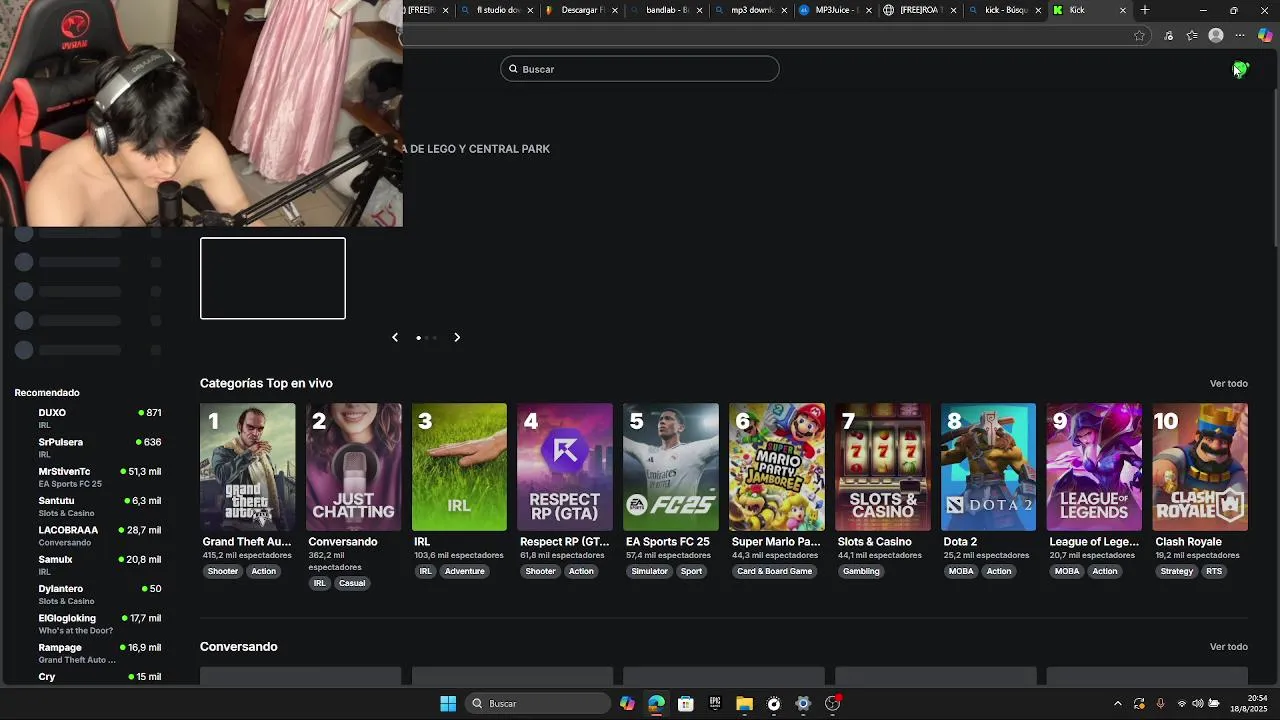This screenshot has width=1280, height=720.
Task: Switch to the kick - Búsqueda tab
Action: (x=1004, y=10)
